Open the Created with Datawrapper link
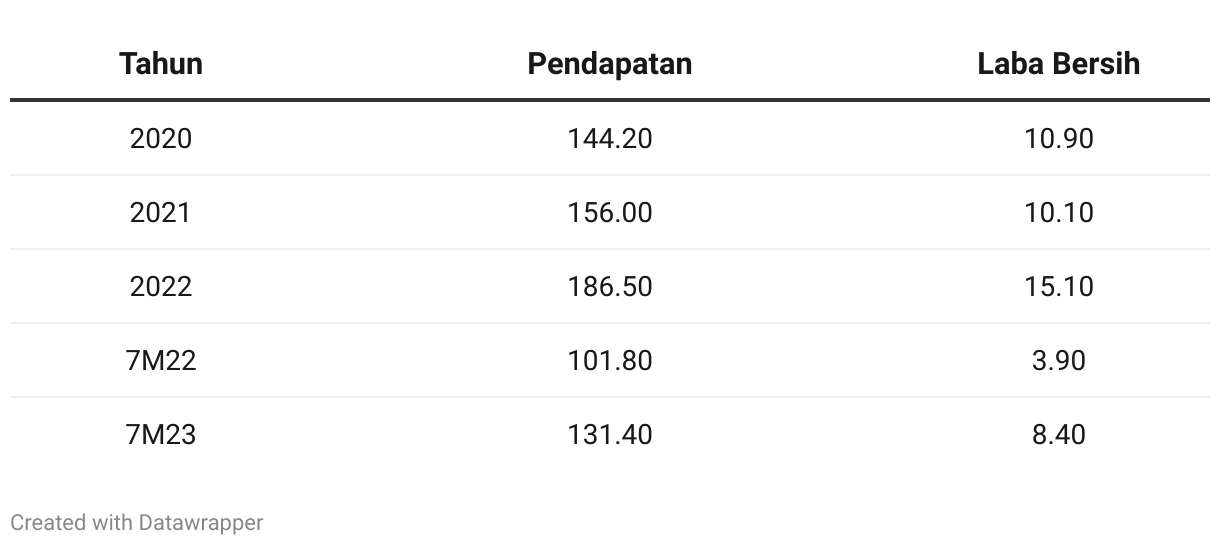 [x=137, y=522]
